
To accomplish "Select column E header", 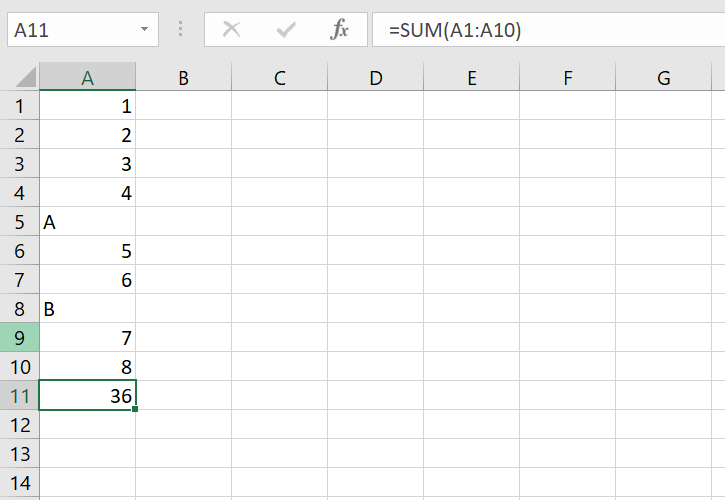I will [472, 77].
